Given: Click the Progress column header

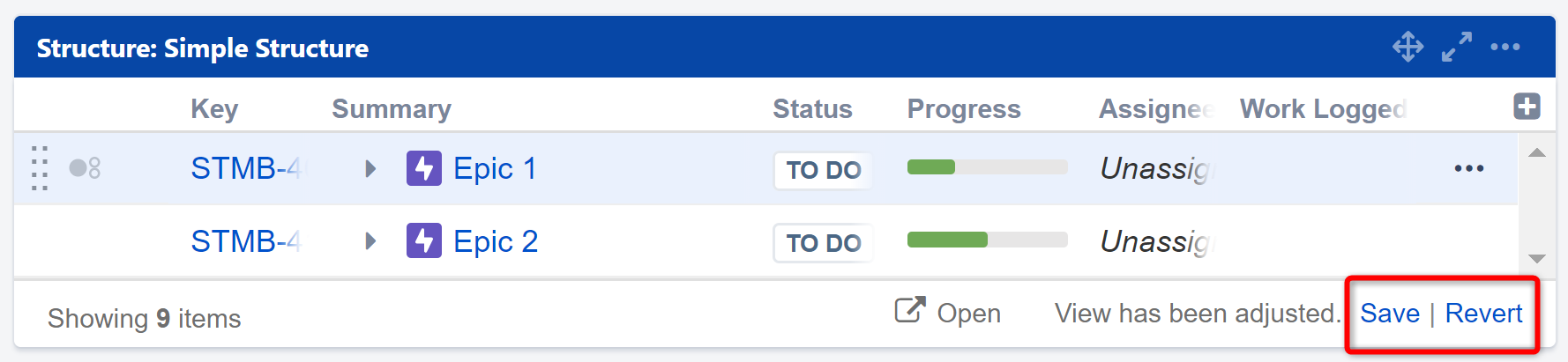Looking at the screenshot, I should click(x=963, y=108).
